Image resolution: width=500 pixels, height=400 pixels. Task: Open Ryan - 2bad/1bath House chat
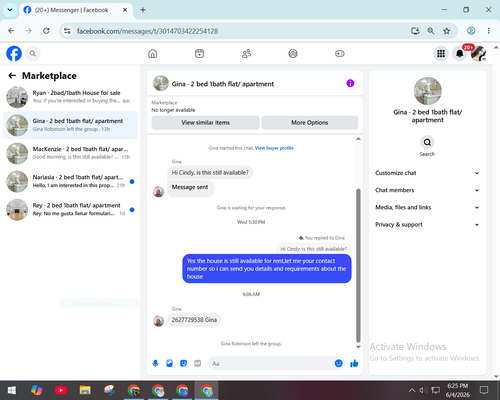(x=70, y=97)
